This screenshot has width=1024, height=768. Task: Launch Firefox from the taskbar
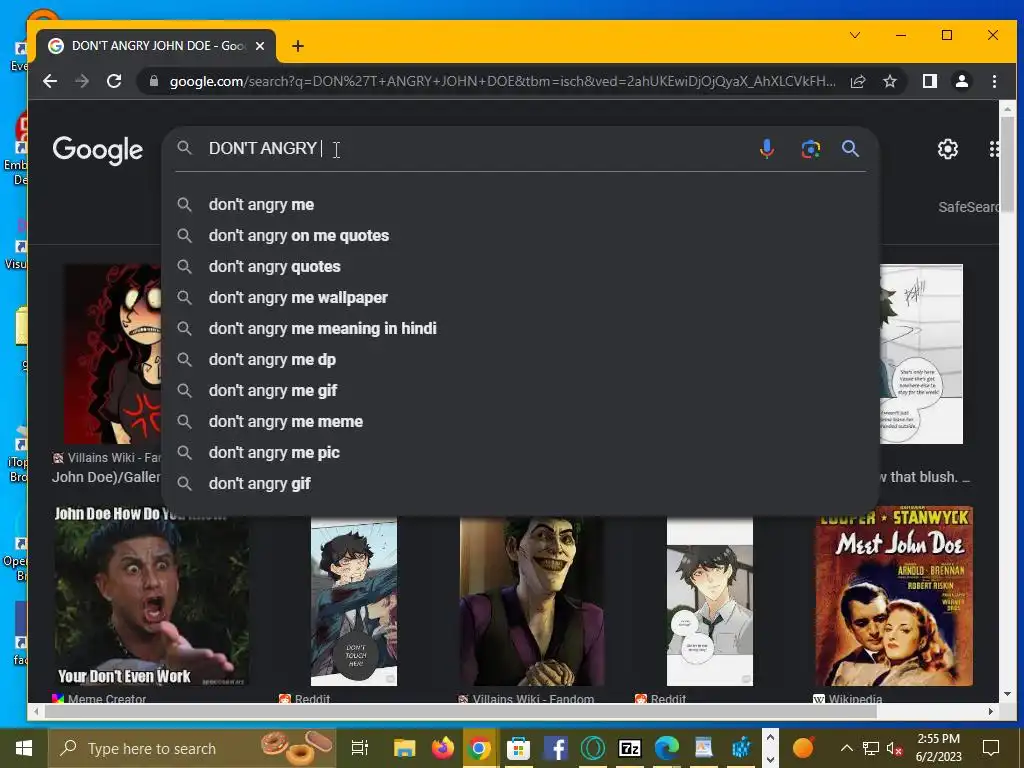pos(442,748)
